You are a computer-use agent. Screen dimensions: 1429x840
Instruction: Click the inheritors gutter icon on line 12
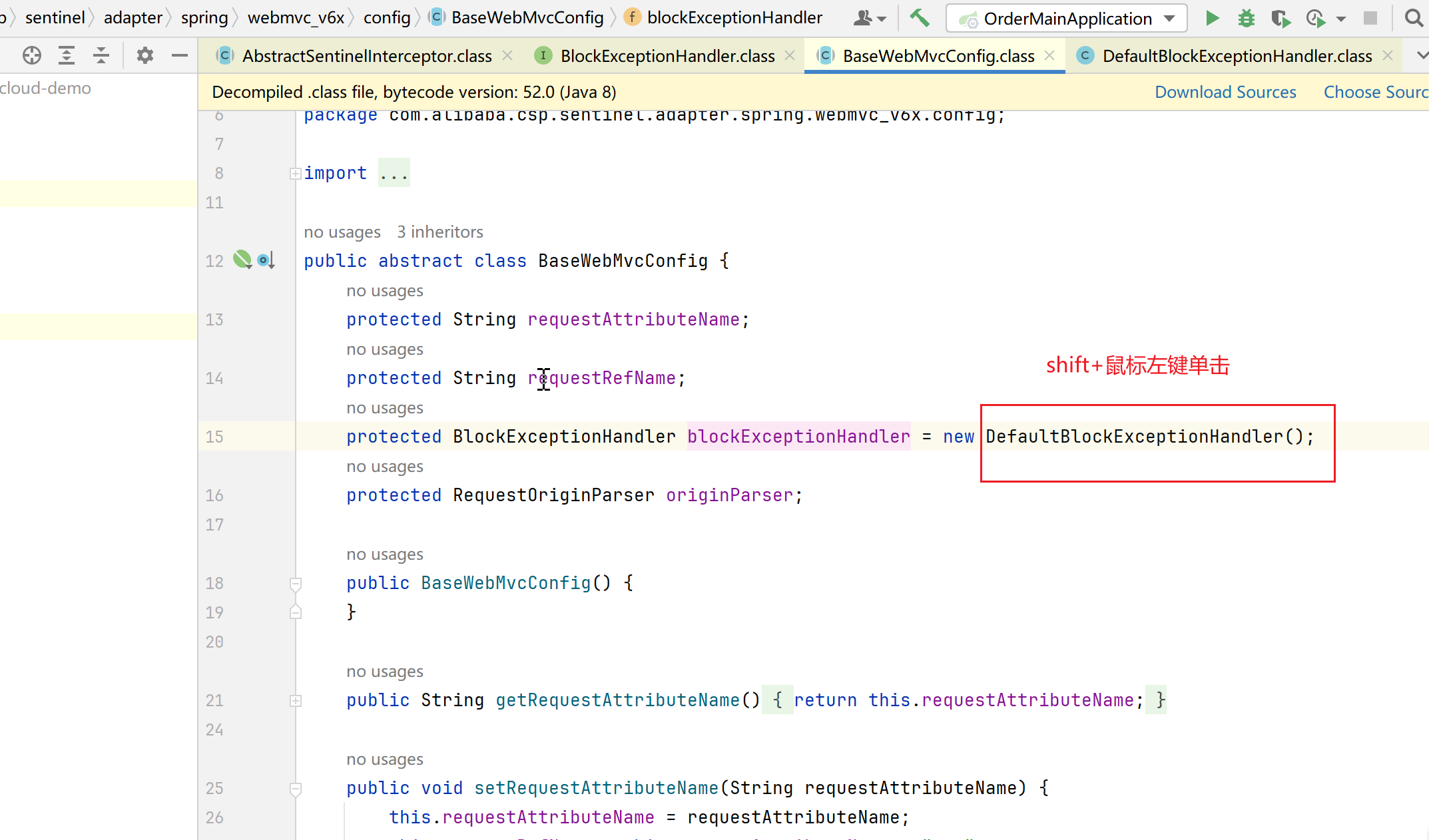click(266, 260)
